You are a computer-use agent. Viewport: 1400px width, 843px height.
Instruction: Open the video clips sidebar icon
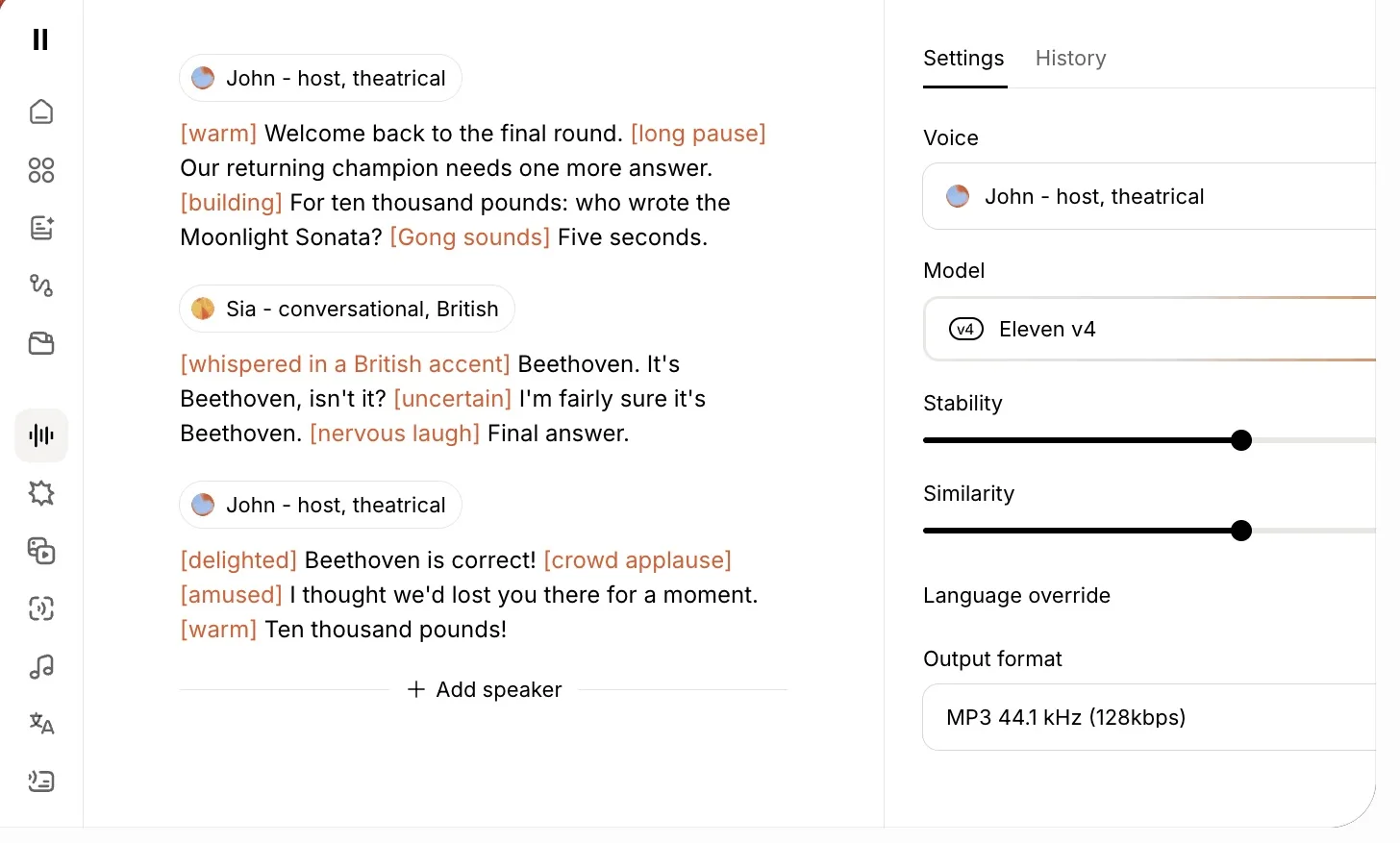pyautogui.click(x=41, y=551)
